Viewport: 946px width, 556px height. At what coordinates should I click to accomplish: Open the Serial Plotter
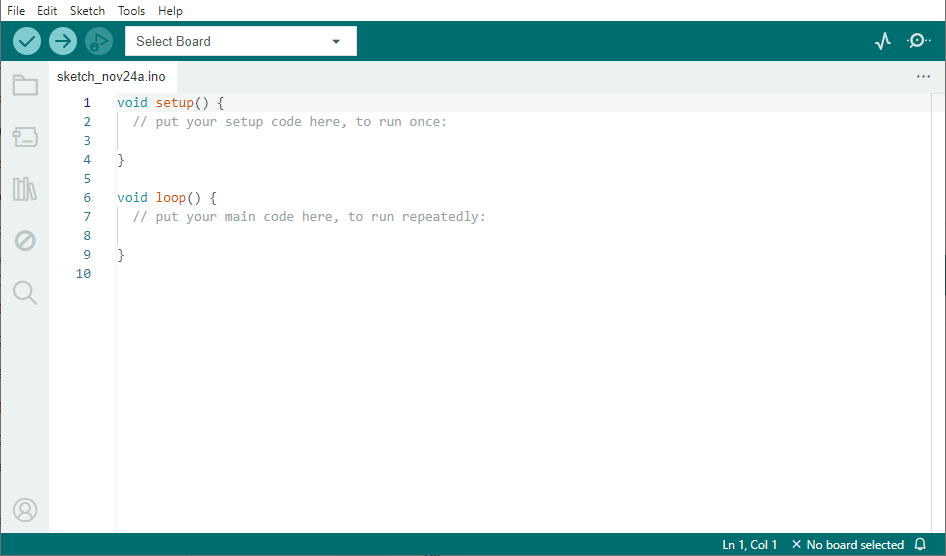coord(883,41)
